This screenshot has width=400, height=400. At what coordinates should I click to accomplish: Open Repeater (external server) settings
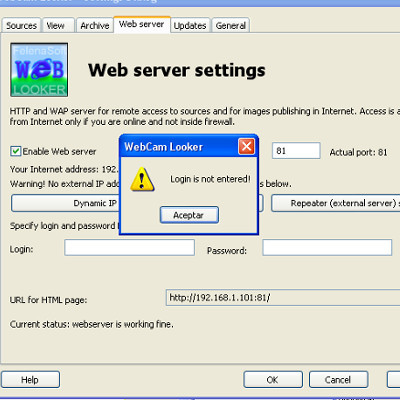point(336,203)
